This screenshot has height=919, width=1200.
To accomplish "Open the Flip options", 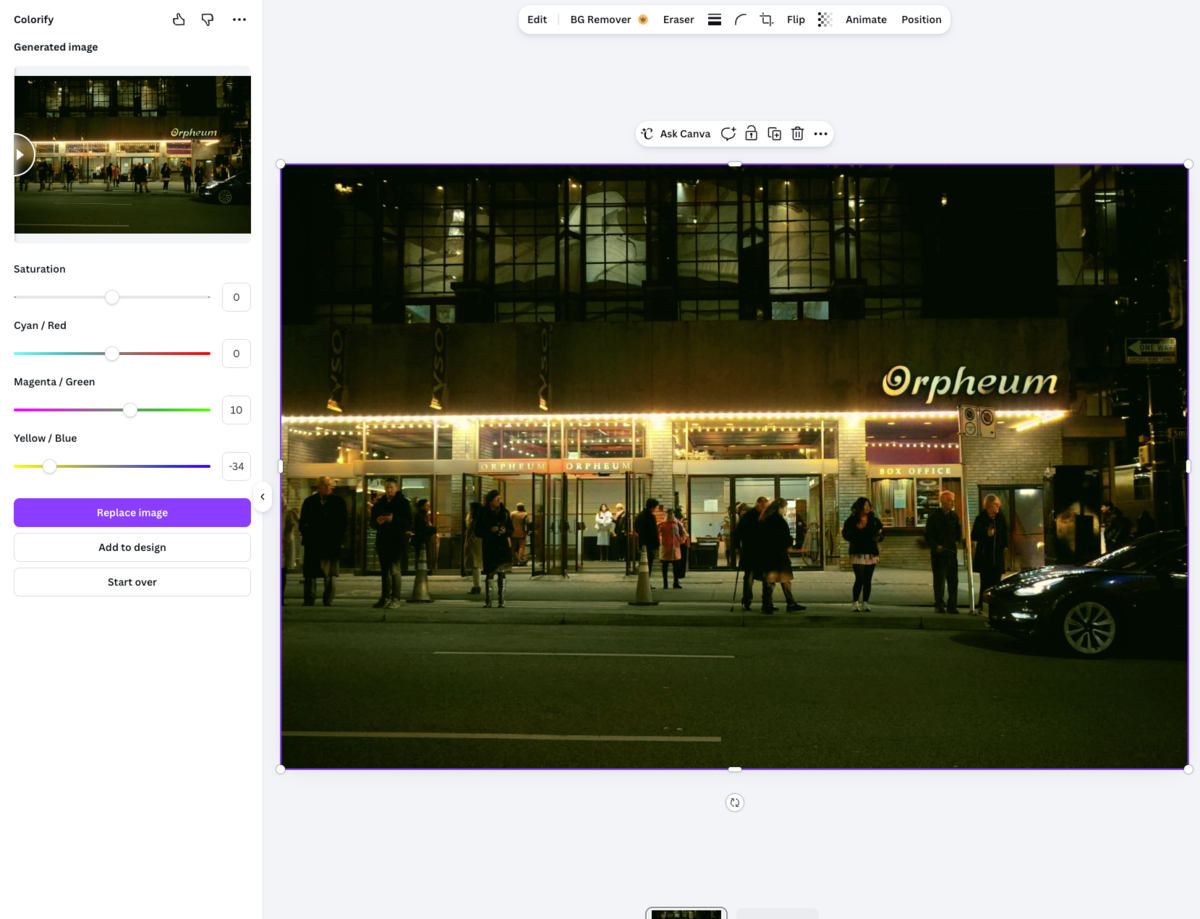I will pyautogui.click(x=796, y=20).
